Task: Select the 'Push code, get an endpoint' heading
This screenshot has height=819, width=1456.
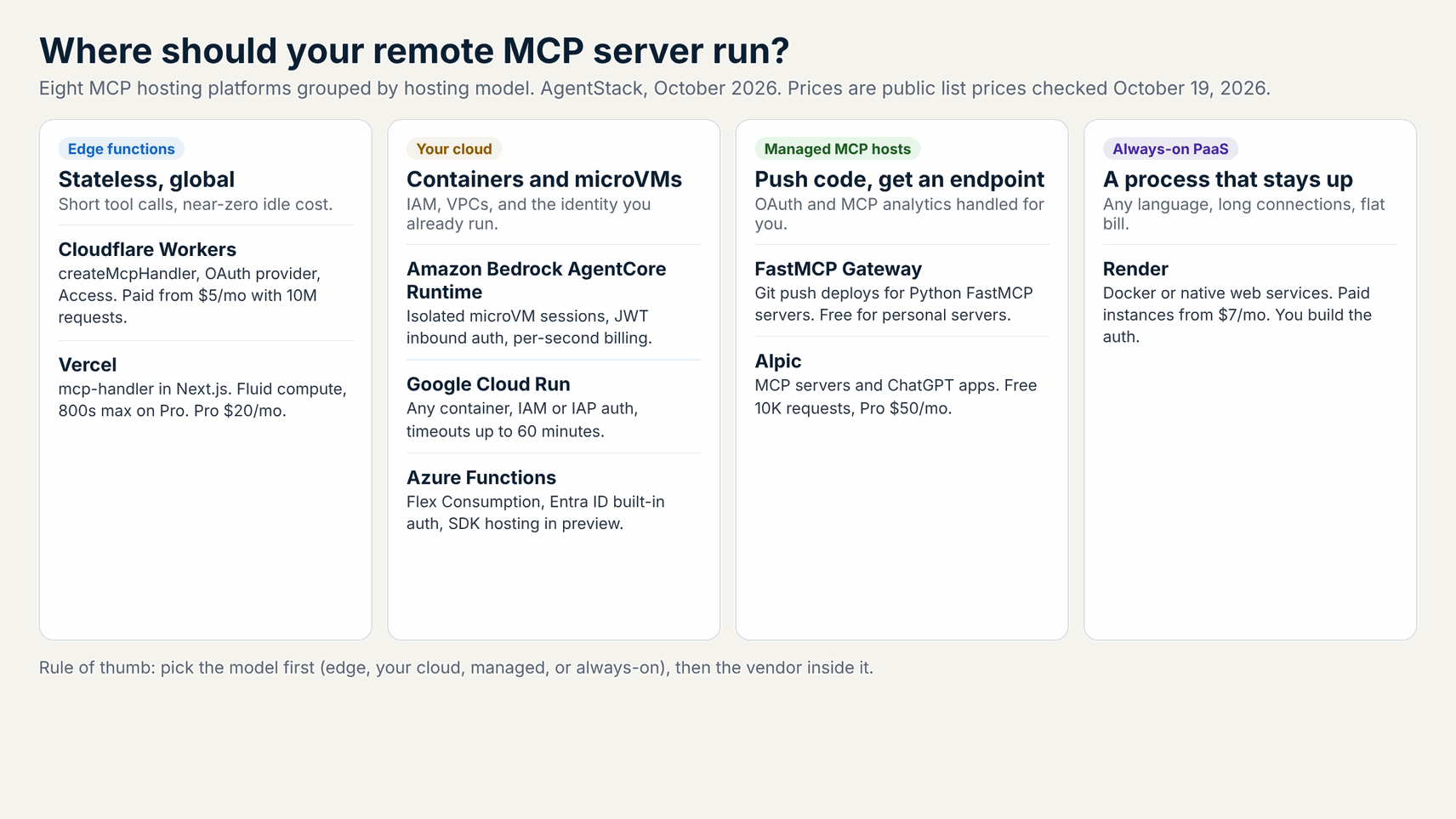Action: tap(899, 179)
